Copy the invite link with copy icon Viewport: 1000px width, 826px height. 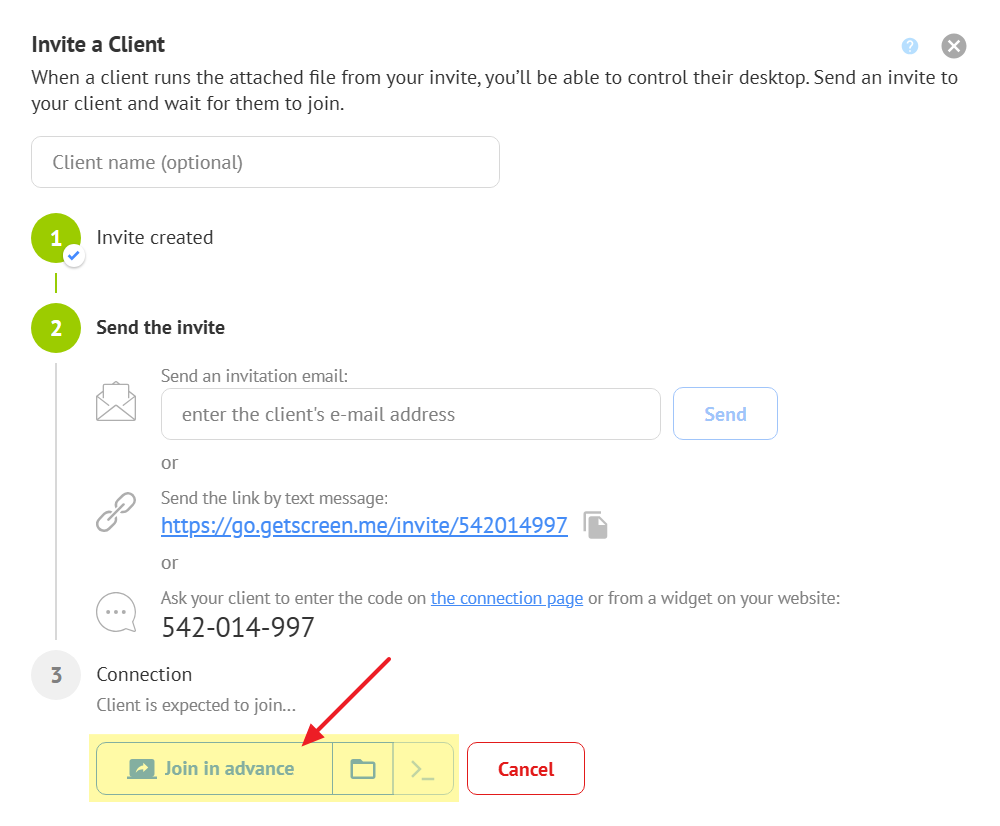(596, 526)
